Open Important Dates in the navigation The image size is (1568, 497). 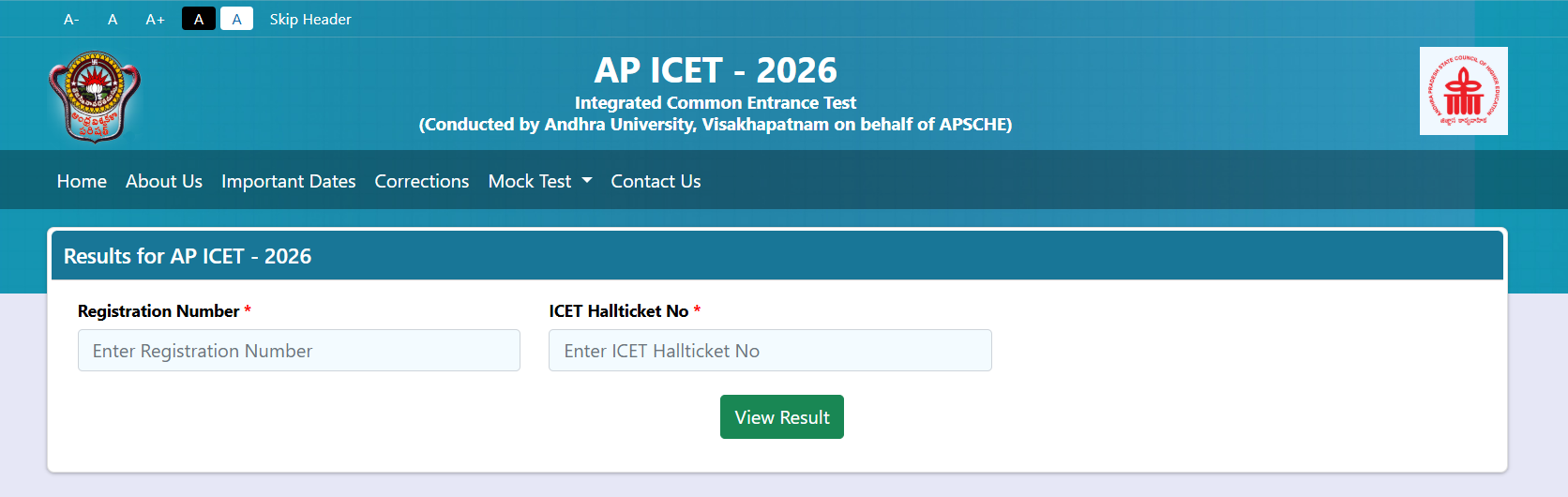(x=289, y=181)
